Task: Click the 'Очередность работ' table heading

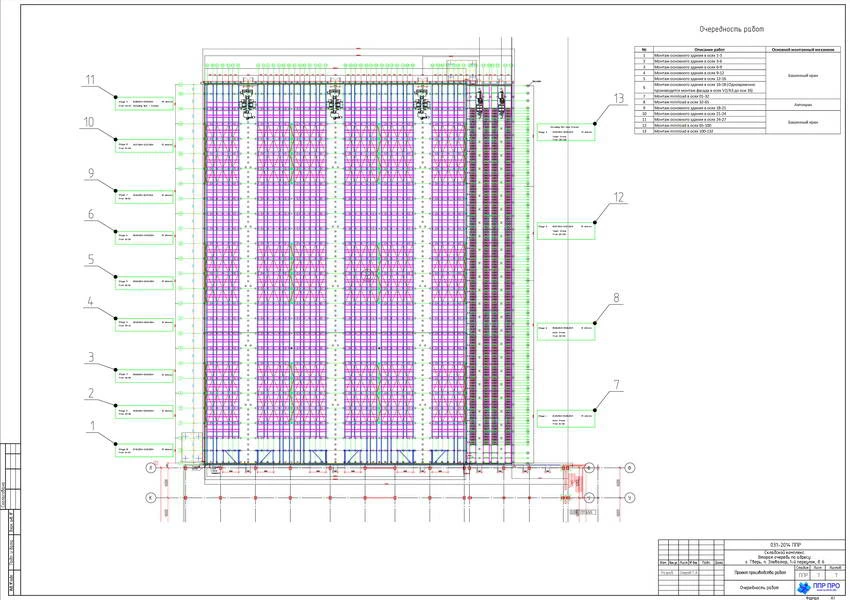Action: pyautogui.click(x=727, y=30)
